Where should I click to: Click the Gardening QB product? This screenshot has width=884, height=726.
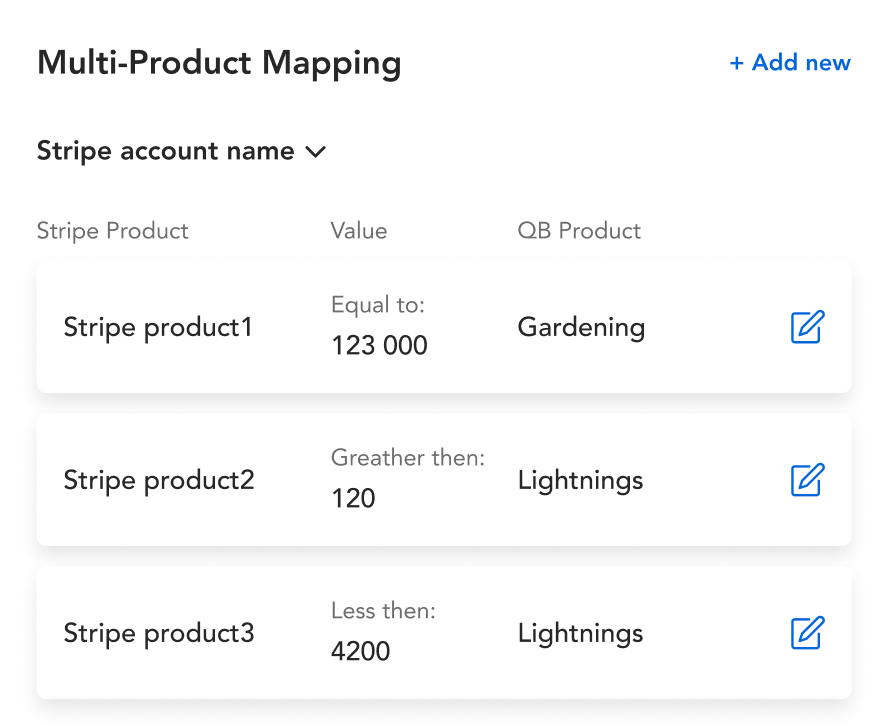pyautogui.click(x=581, y=327)
